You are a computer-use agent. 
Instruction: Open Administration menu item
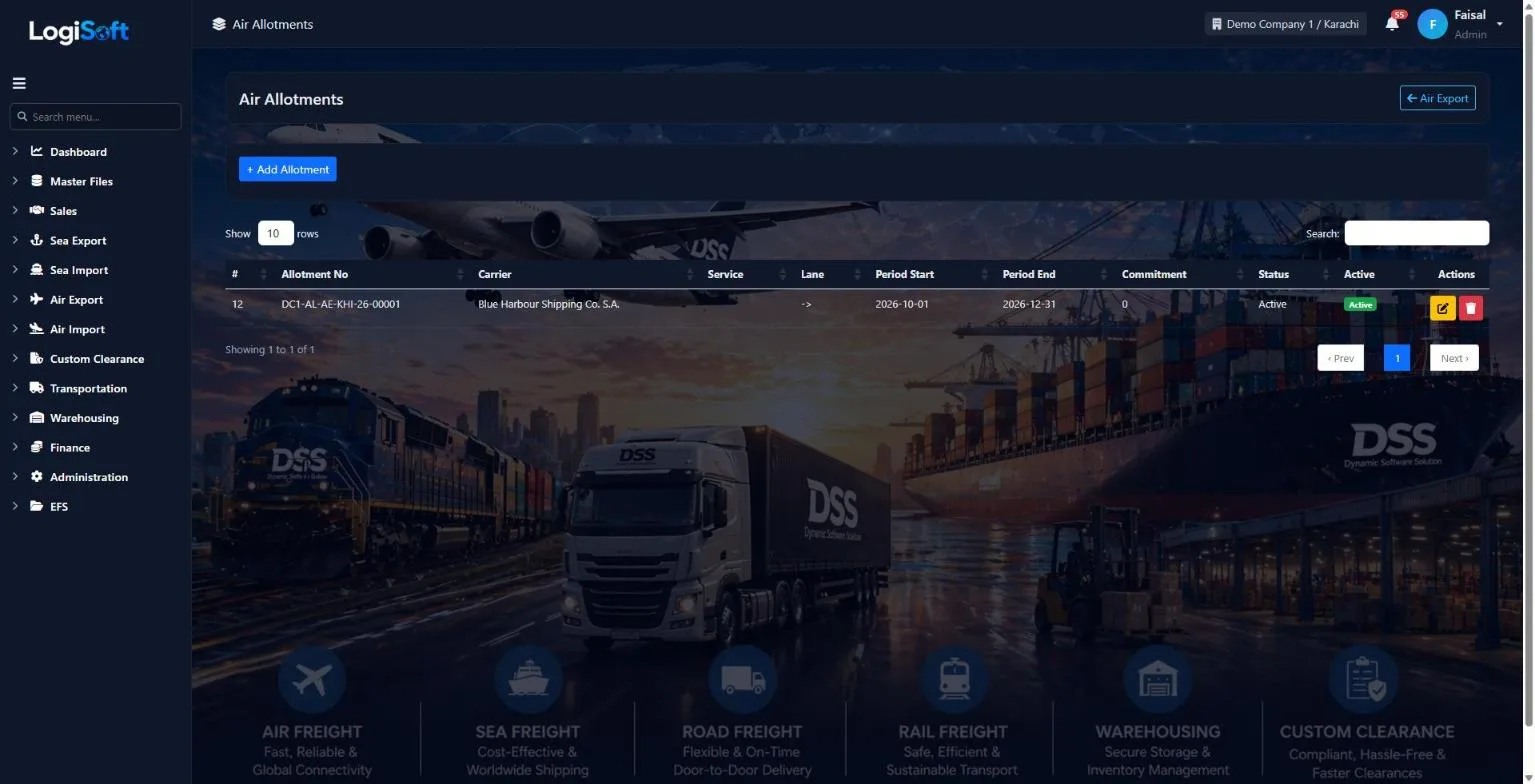click(89, 477)
